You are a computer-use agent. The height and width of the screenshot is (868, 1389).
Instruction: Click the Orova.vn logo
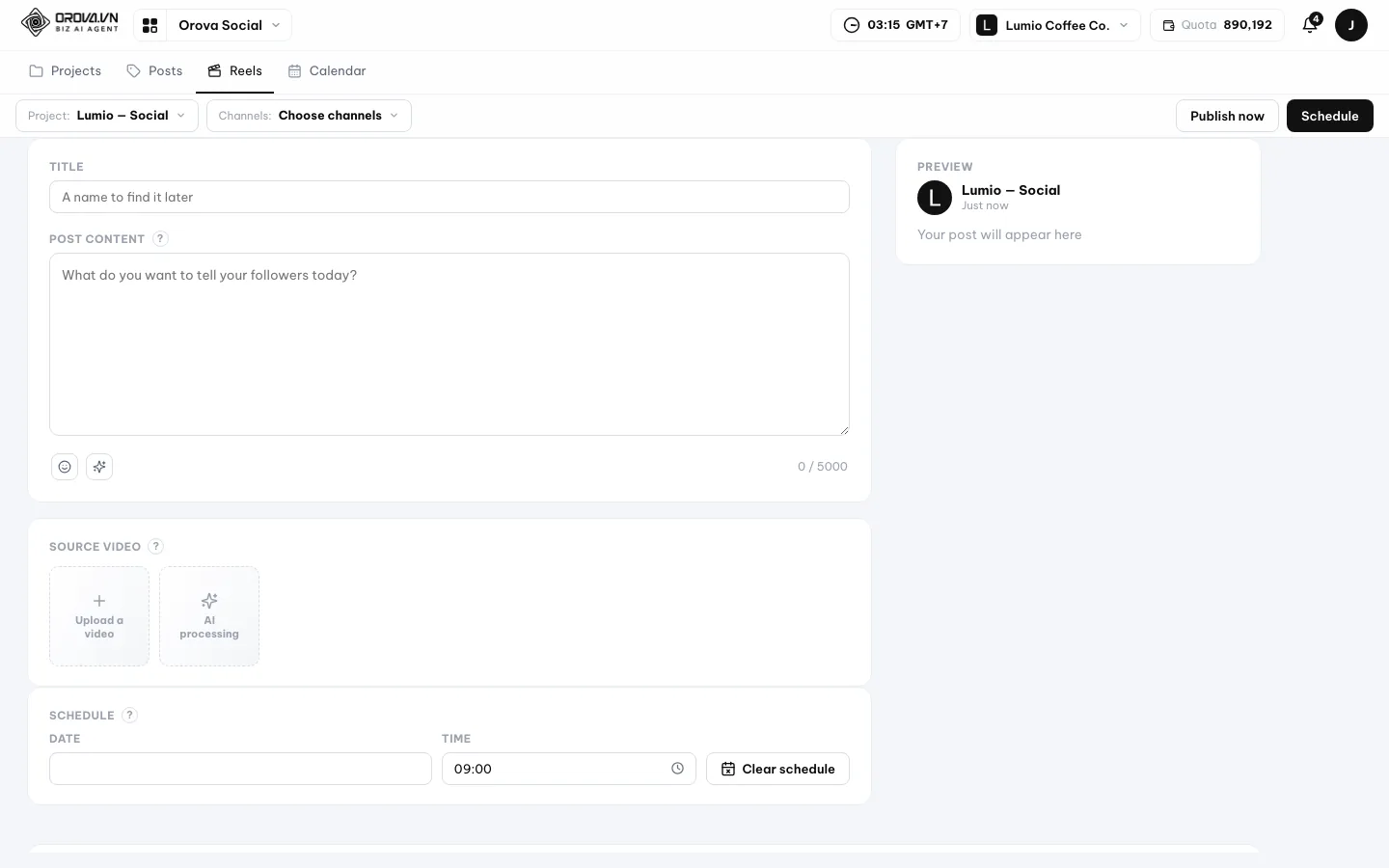[69, 23]
